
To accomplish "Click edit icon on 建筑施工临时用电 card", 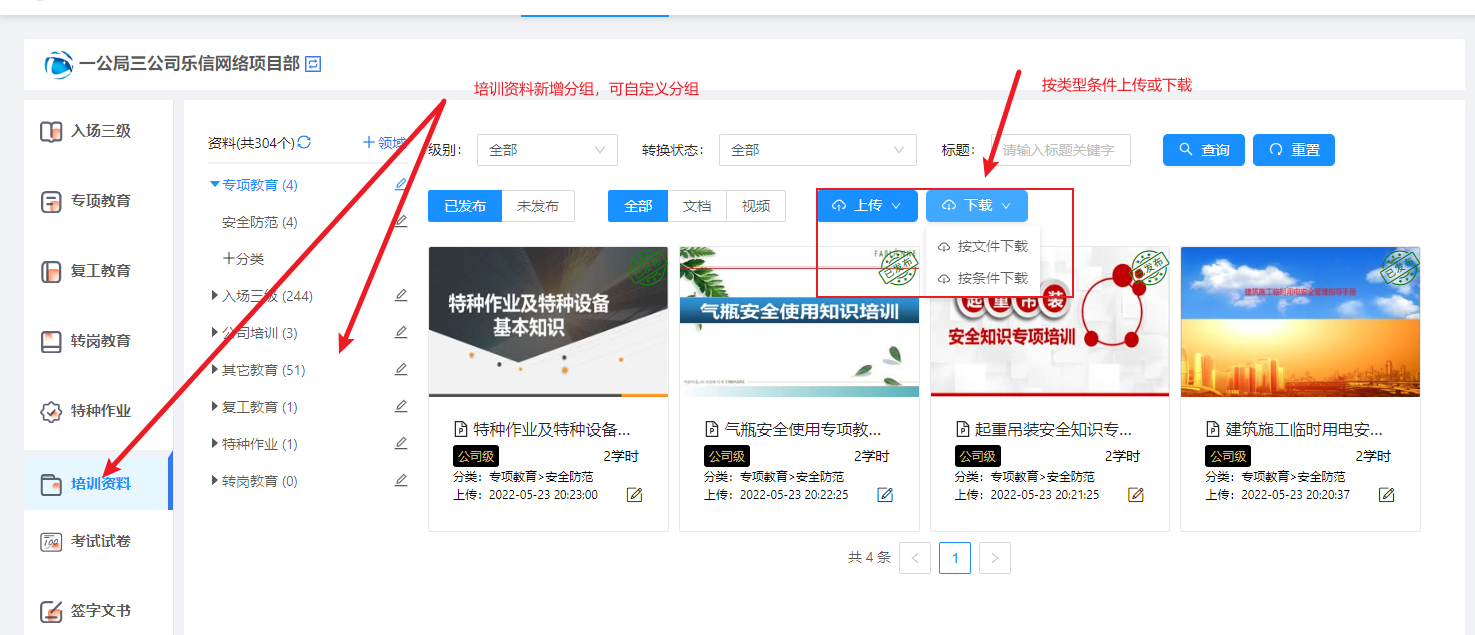I will pyautogui.click(x=1386, y=495).
